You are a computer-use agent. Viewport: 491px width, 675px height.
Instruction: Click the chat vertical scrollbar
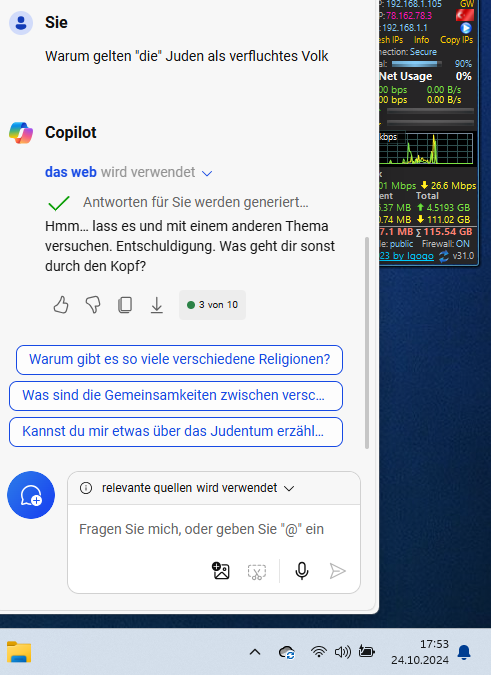point(367,343)
